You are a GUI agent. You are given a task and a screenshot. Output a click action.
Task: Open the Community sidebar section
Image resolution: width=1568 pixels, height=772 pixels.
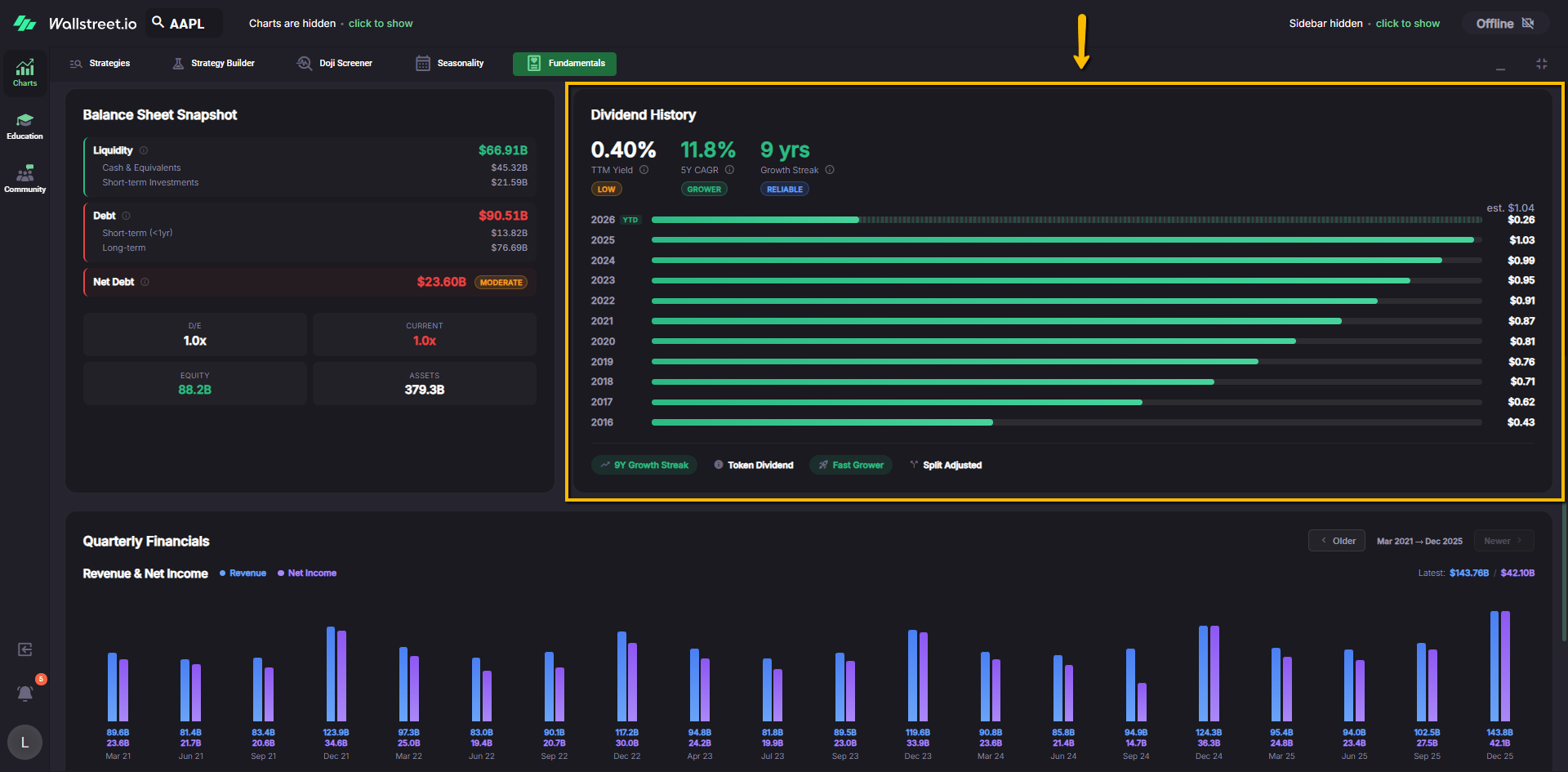(24, 179)
